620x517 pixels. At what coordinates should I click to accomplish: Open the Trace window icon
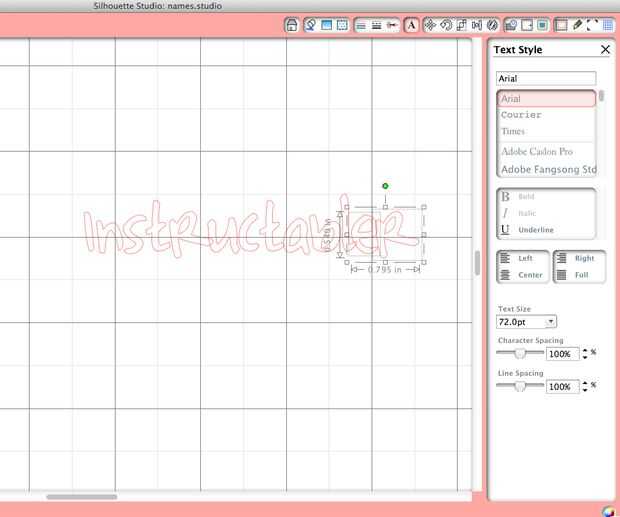coord(527,25)
